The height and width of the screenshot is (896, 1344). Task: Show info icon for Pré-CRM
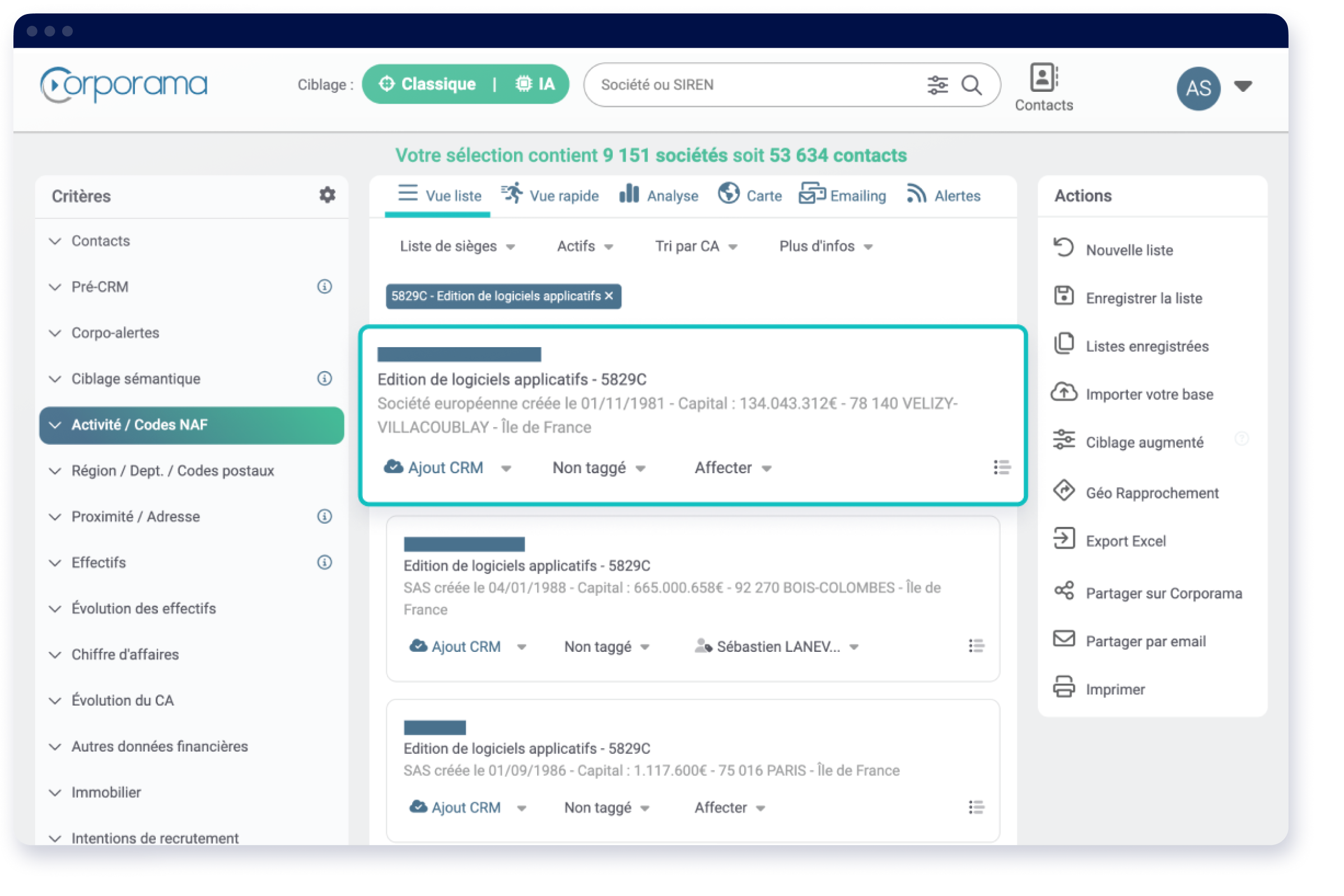coord(325,286)
